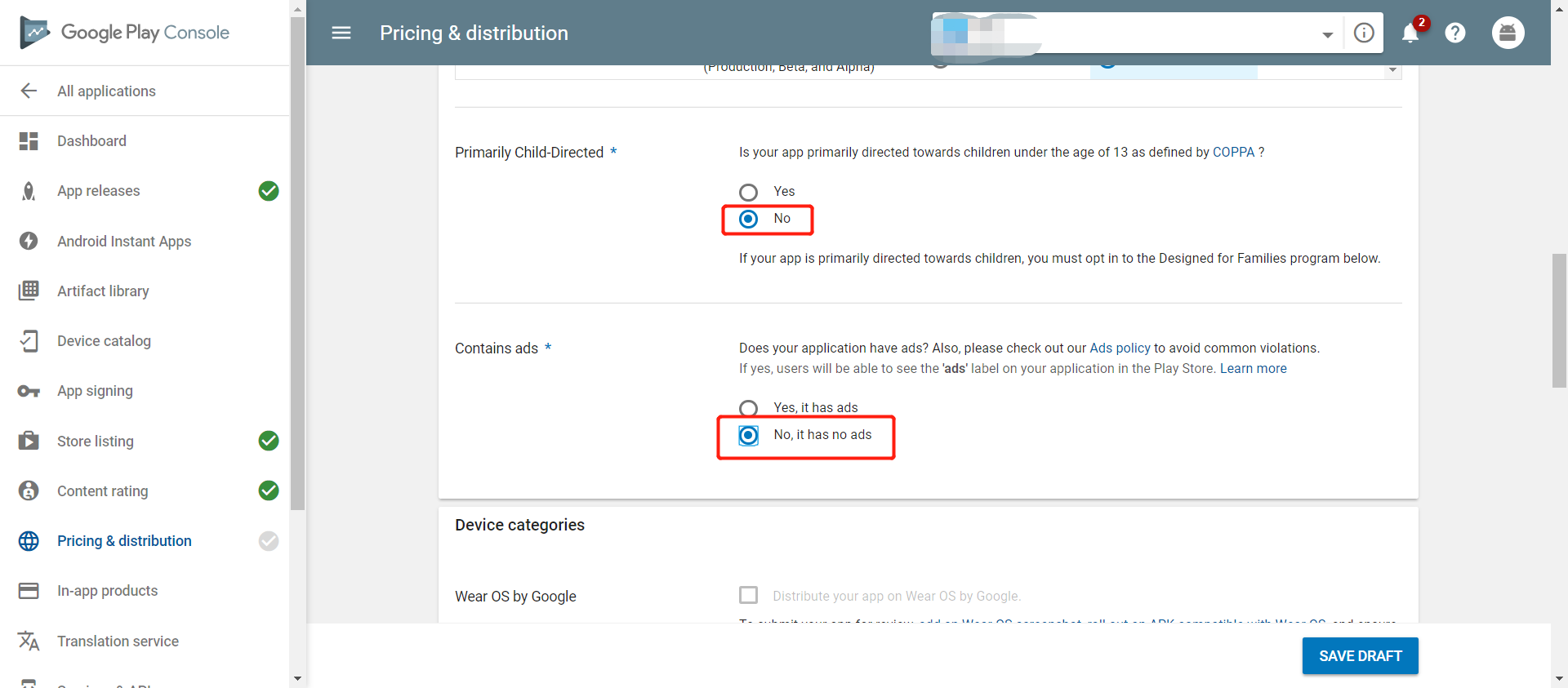Image resolution: width=1568 pixels, height=688 pixels.
Task: Click the Google Play Console logo
Action: point(124,33)
